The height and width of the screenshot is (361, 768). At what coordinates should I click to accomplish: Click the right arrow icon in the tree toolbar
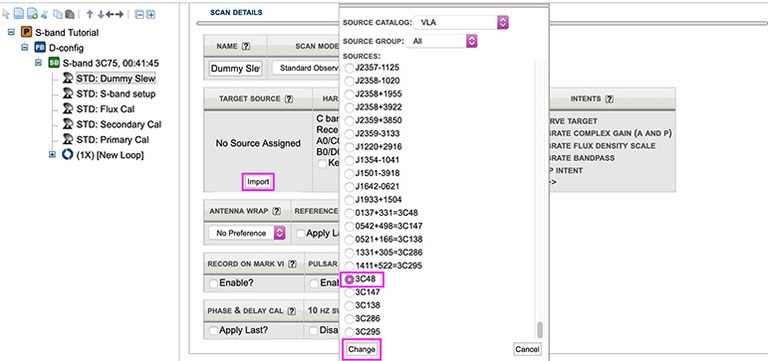(x=119, y=14)
